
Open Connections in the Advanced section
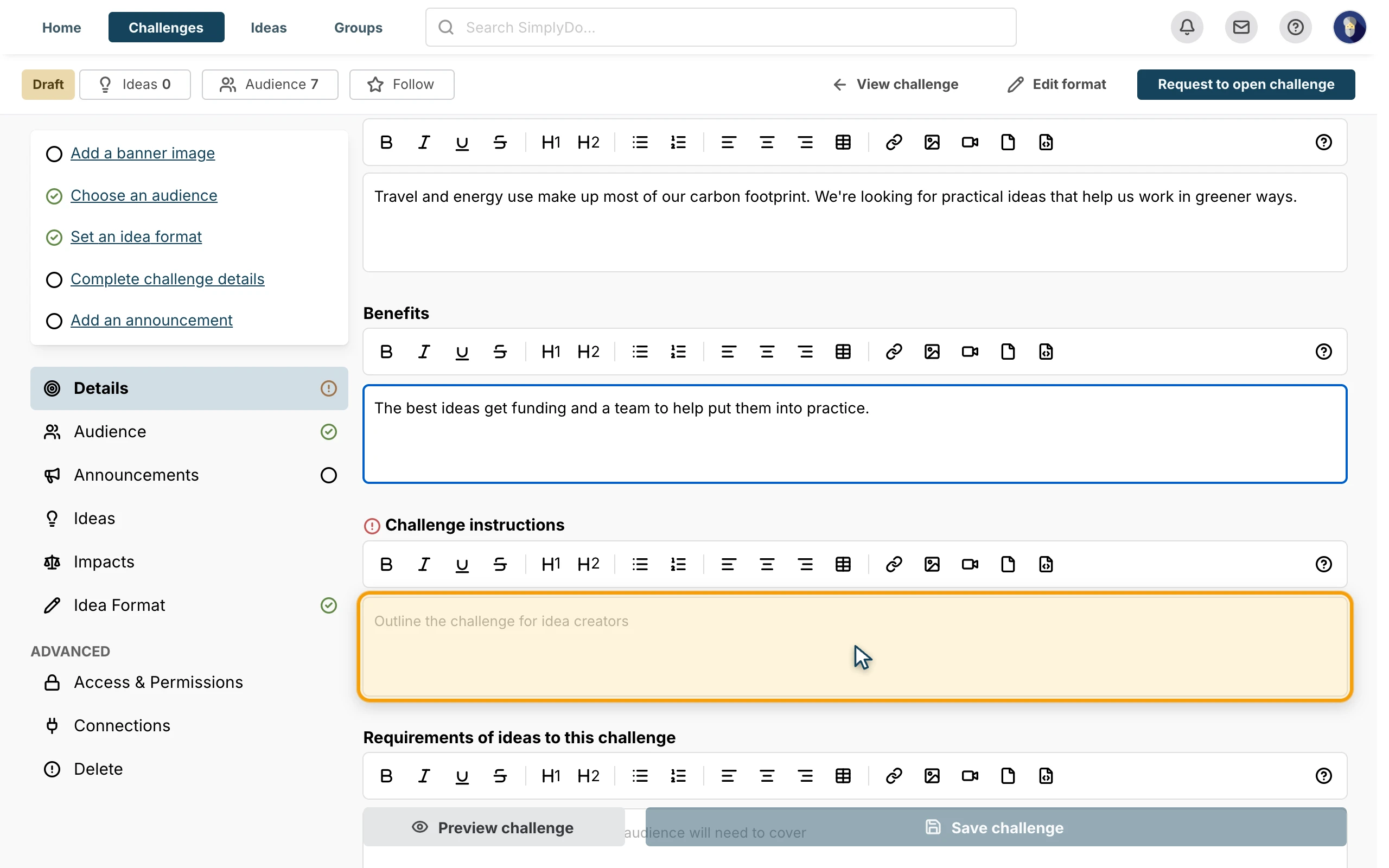189,726
